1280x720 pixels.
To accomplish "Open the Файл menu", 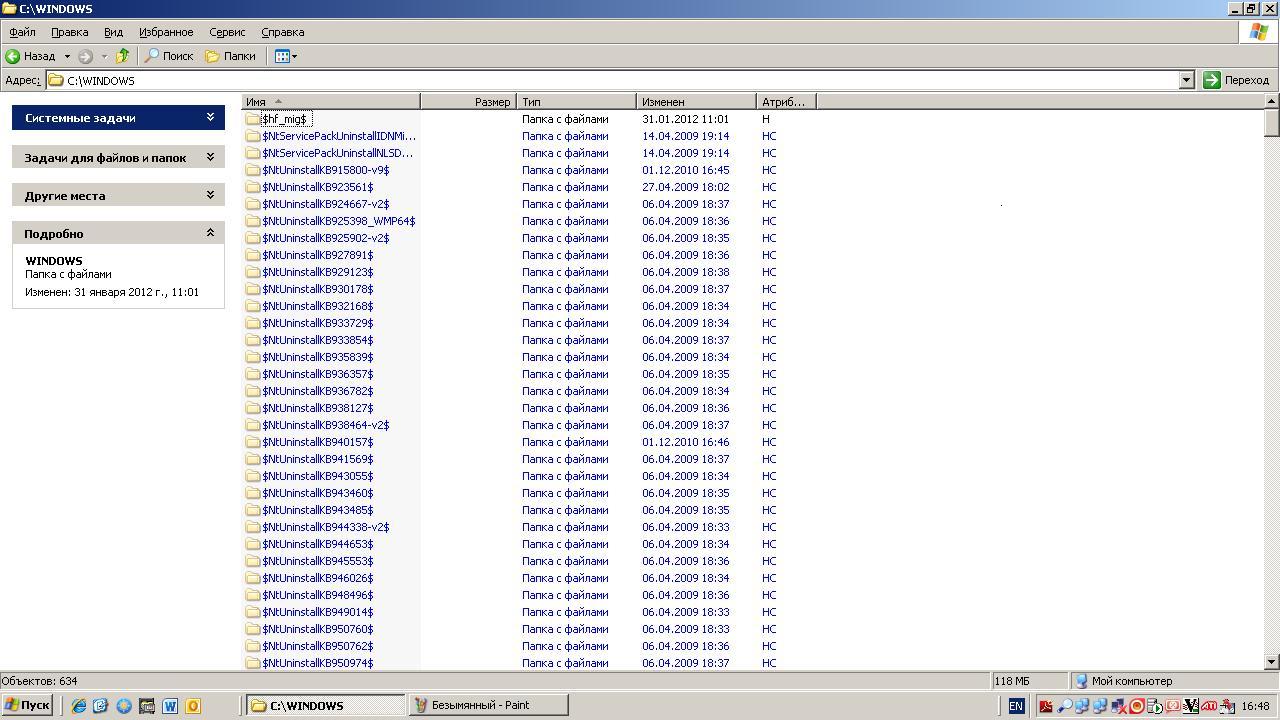I will (x=22, y=32).
